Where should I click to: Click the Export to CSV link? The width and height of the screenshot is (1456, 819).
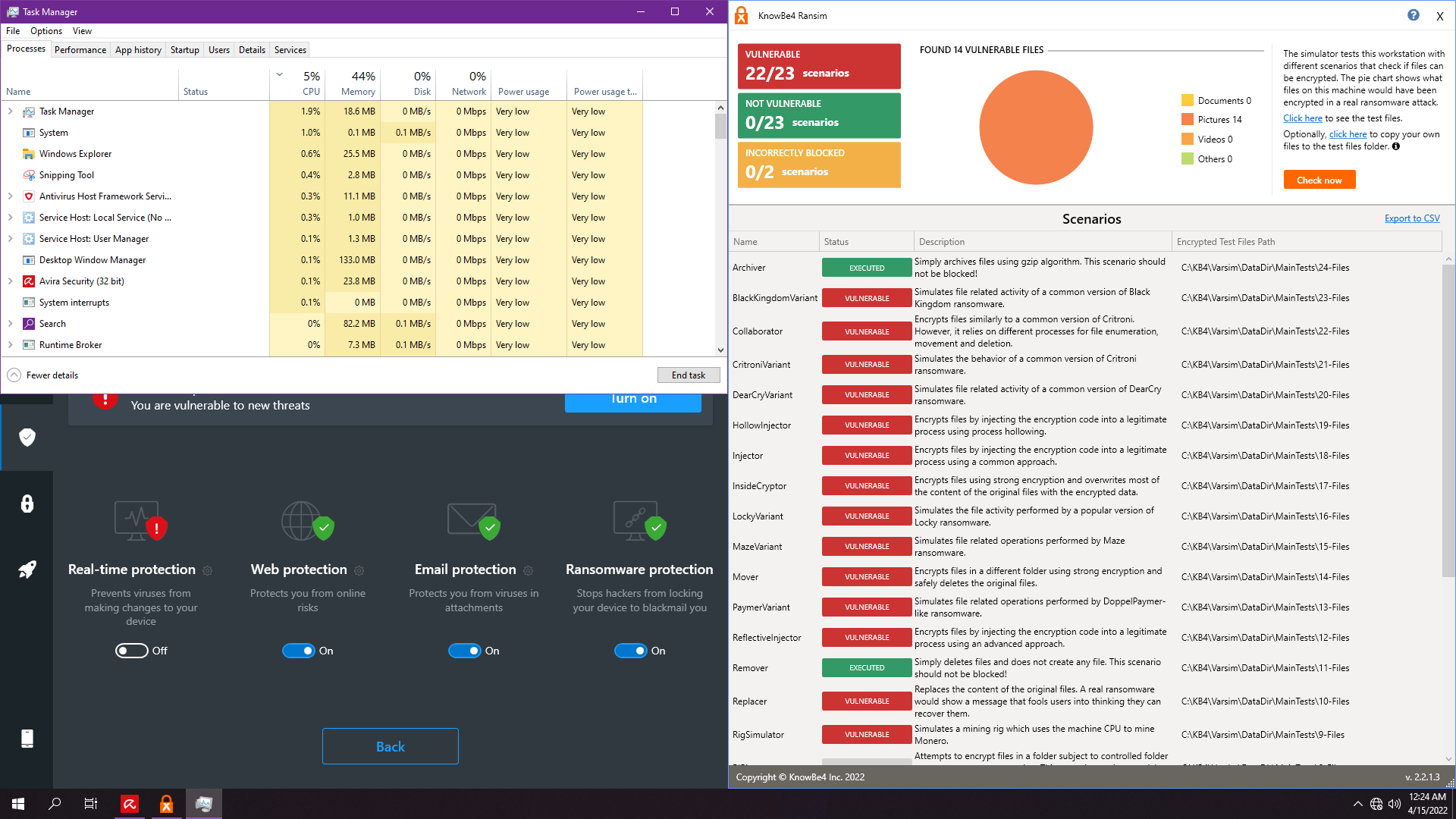click(x=1412, y=218)
